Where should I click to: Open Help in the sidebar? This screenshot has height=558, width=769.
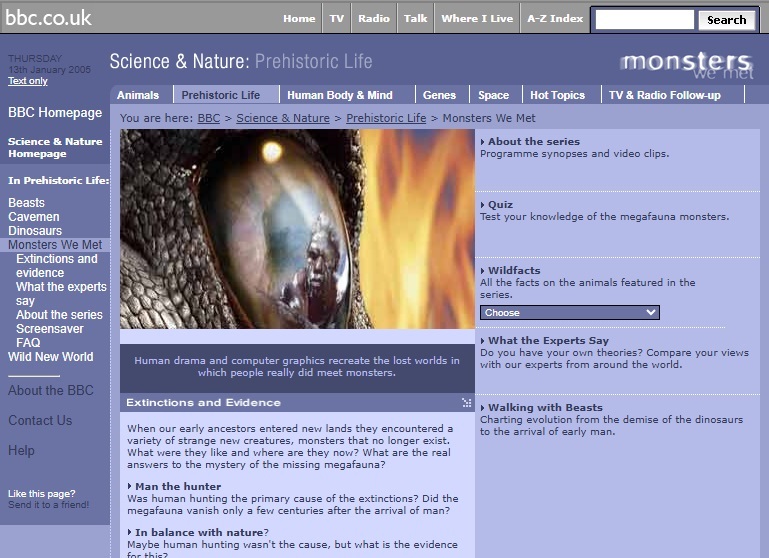pyautogui.click(x=21, y=450)
